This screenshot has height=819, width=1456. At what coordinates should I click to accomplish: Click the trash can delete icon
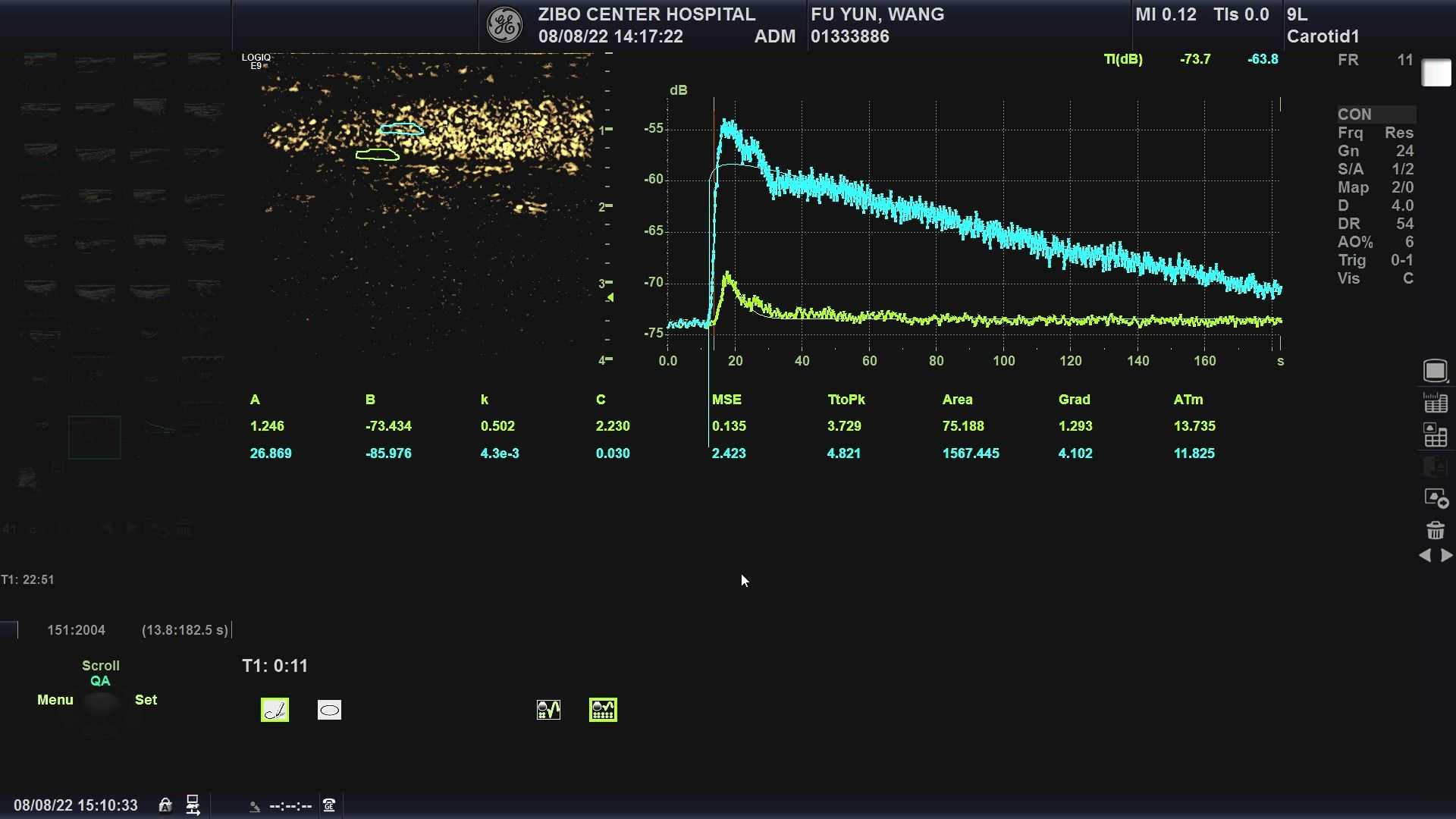(x=1435, y=530)
